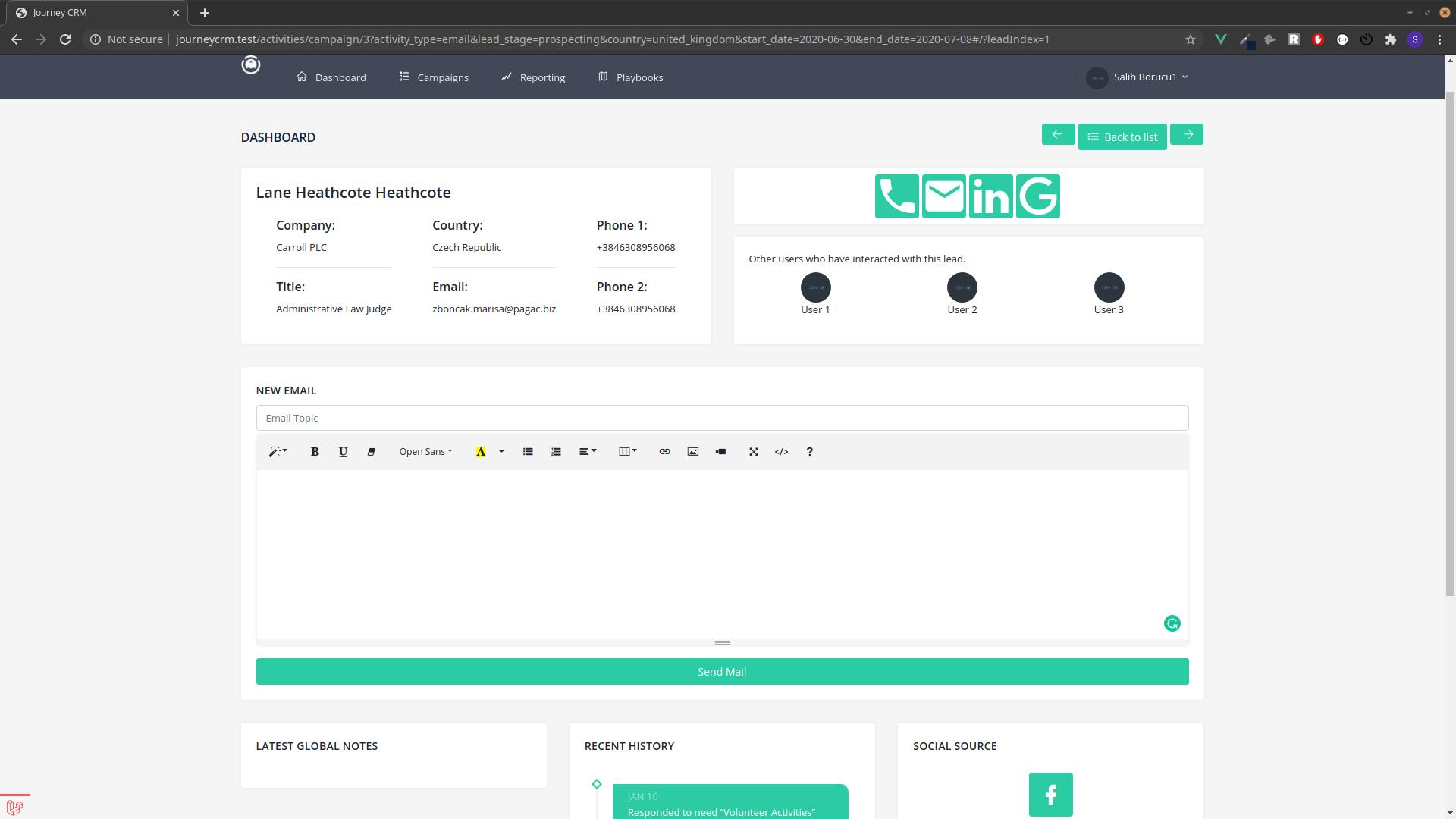Screen dimensions: 1456x819
Task: Insert a picture in the email
Action: point(692,452)
